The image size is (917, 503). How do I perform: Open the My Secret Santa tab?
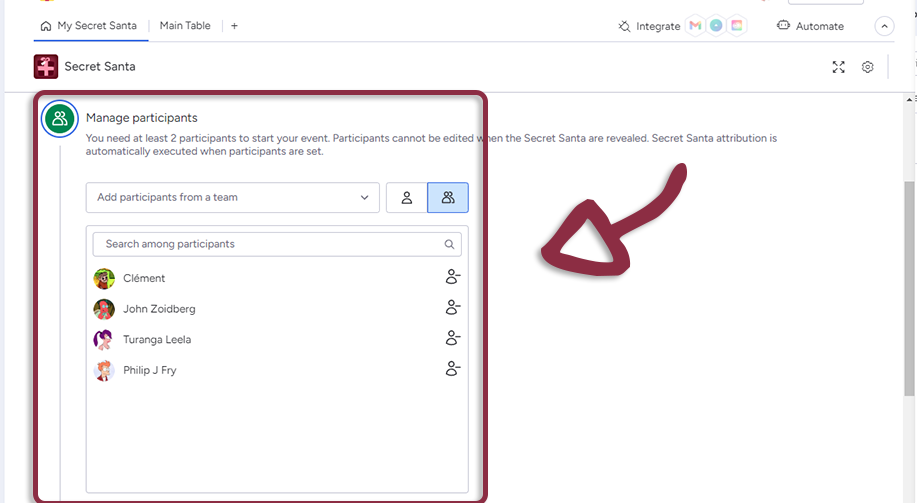(91, 26)
